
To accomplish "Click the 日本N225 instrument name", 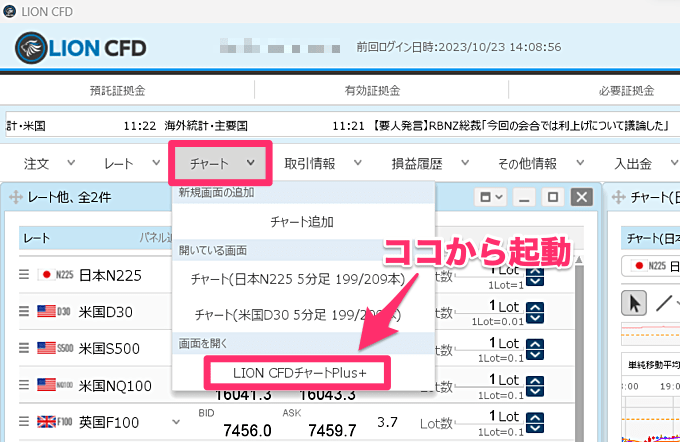I will click(x=110, y=275).
